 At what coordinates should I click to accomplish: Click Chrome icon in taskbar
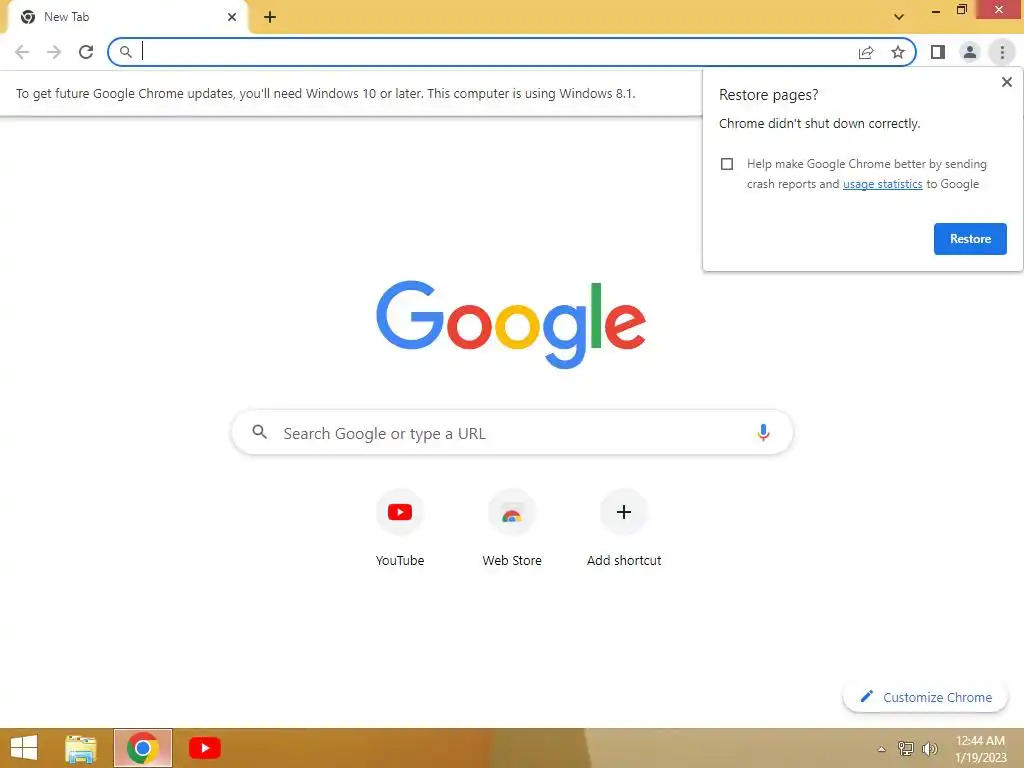(x=143, y=748)
